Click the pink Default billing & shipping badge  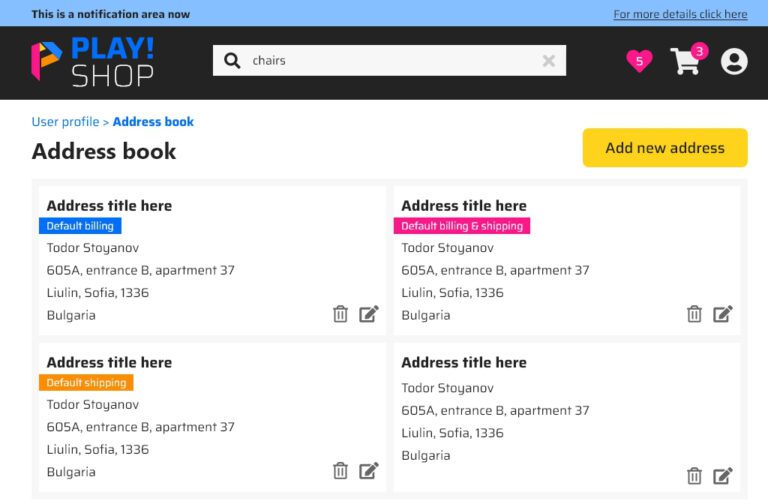tap(462, 226)
